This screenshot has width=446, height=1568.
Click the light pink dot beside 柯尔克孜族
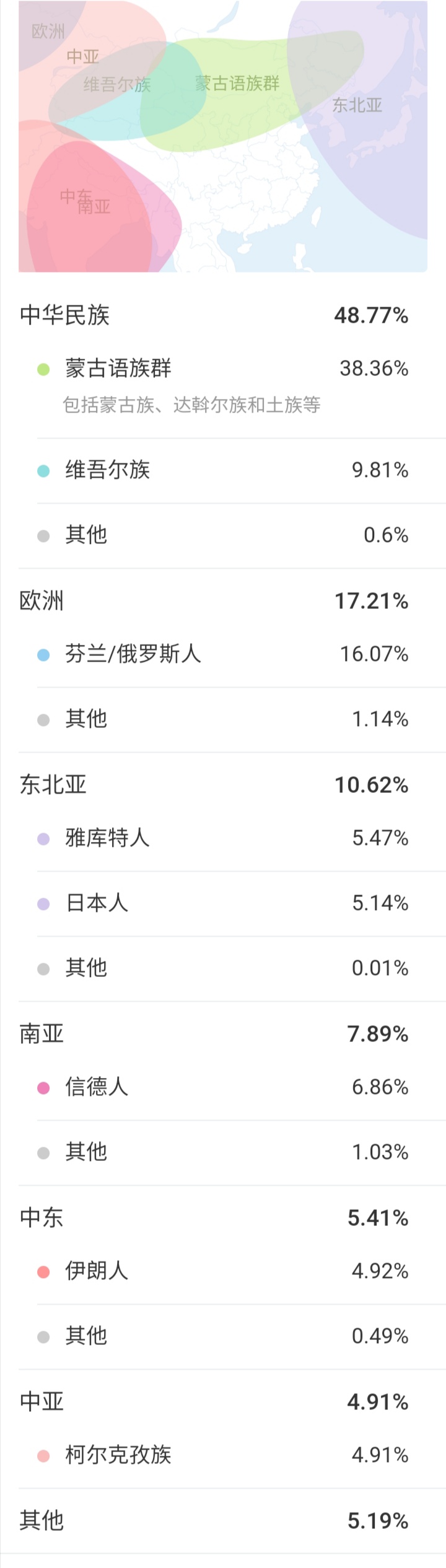[43, 1456]
